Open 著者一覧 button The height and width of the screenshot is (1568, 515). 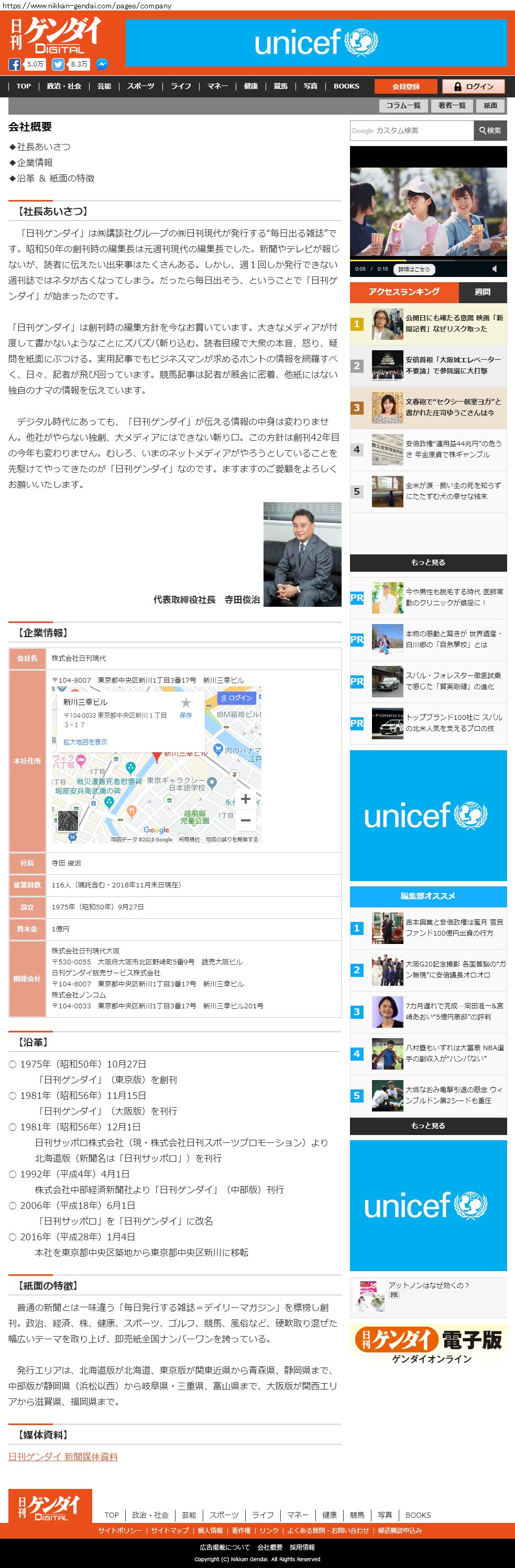click(452, 105)
